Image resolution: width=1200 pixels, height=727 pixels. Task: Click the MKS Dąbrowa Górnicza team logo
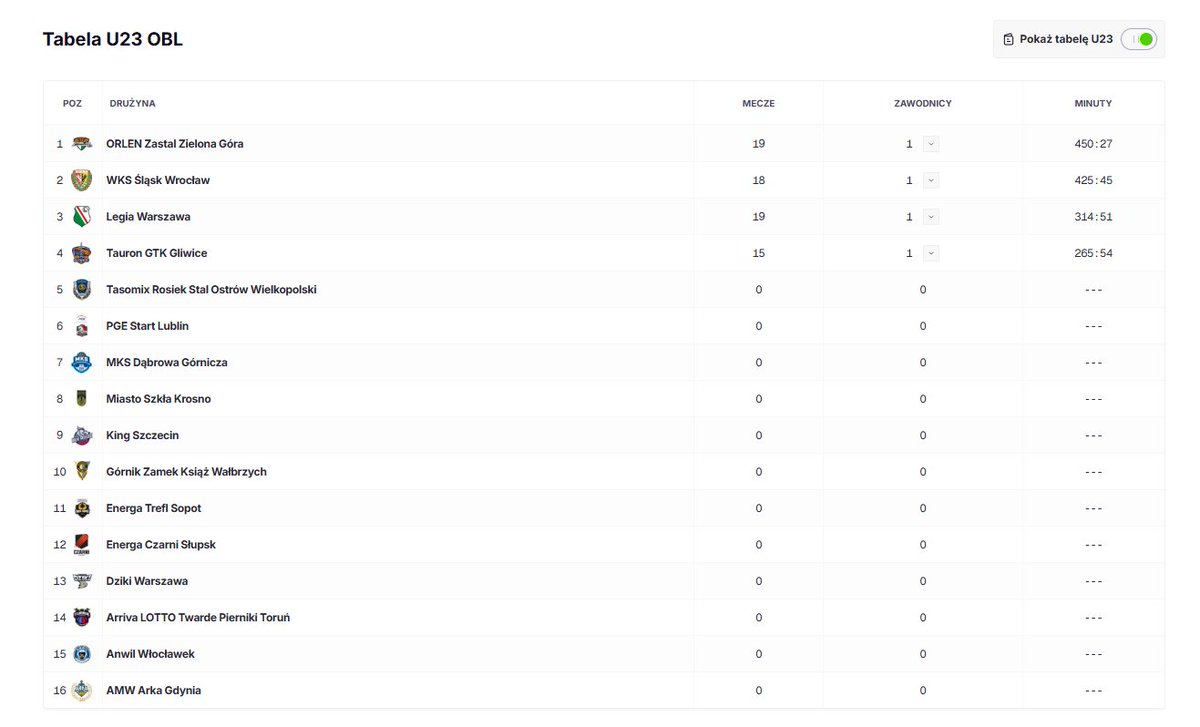pos(82,363)
